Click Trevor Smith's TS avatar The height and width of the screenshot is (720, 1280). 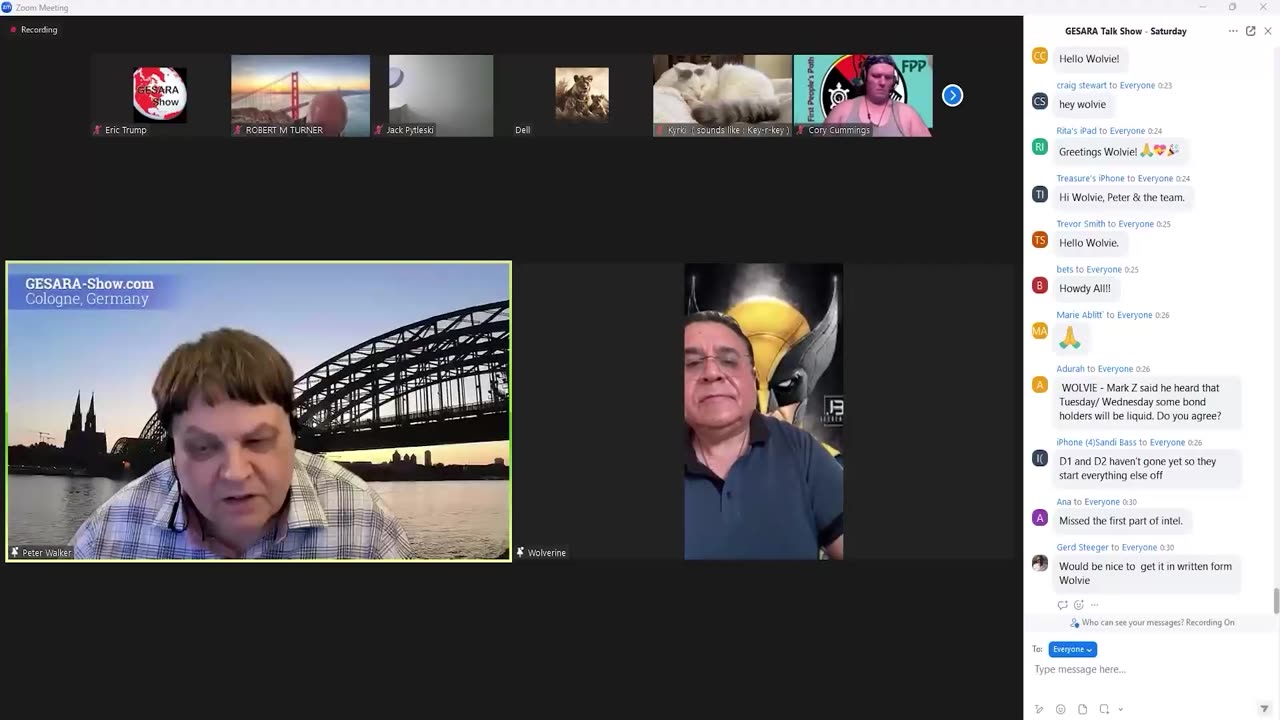[1040, 240]
